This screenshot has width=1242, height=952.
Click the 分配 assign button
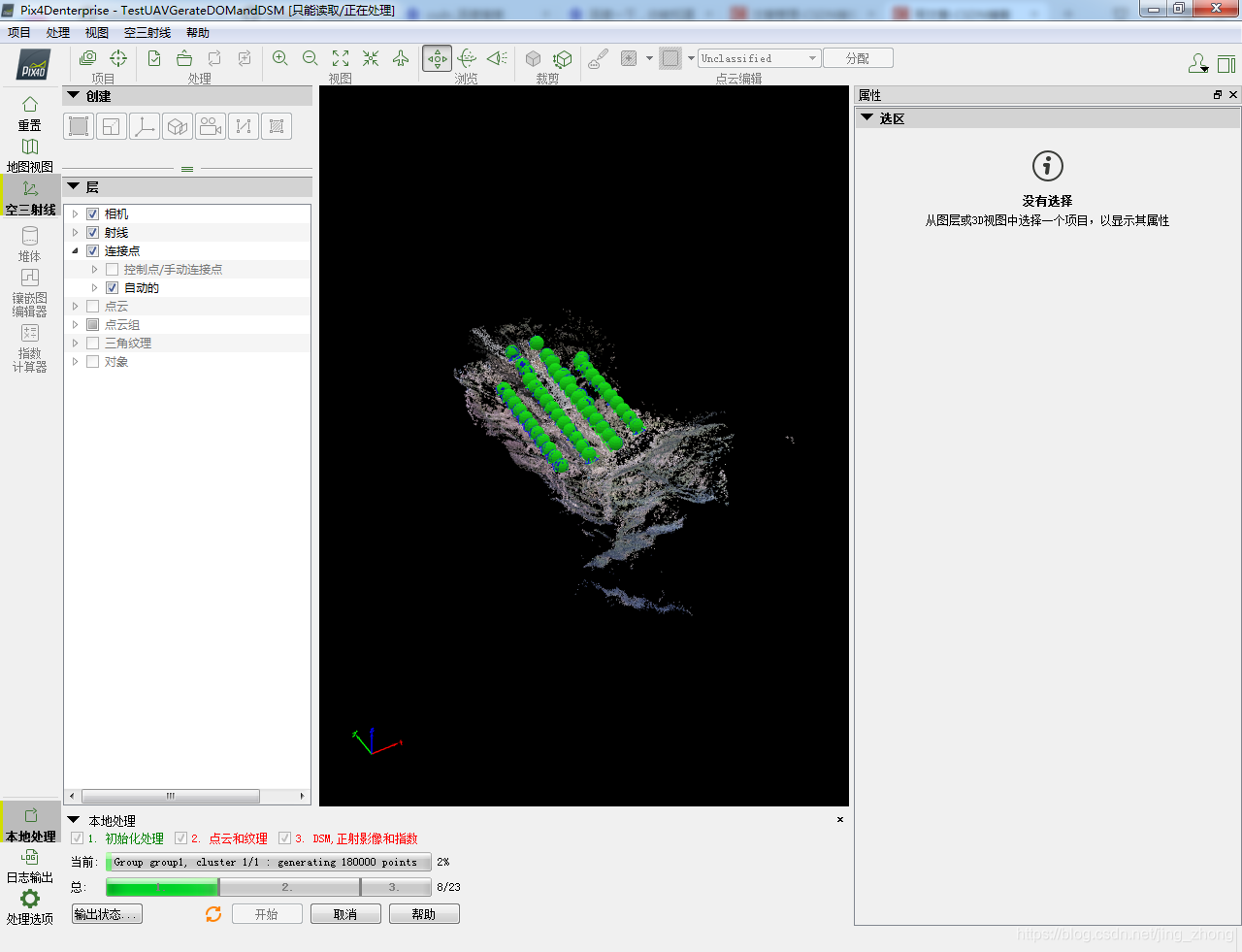click(858, 58)
